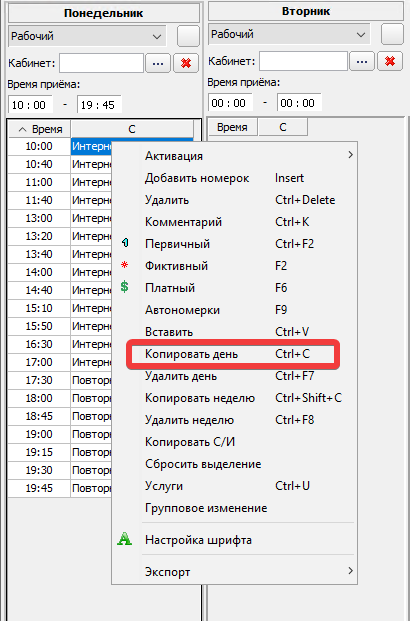Viewport: 410px width, 621px height.
Task: Click the red X clear button for Понедельник кабинет
Action: click(x=186, y=63)
